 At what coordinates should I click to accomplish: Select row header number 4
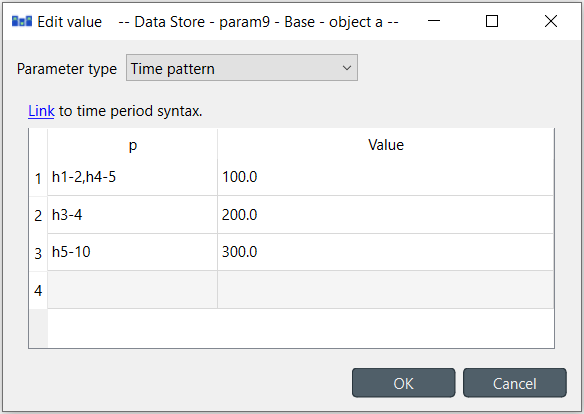(38, 290)
